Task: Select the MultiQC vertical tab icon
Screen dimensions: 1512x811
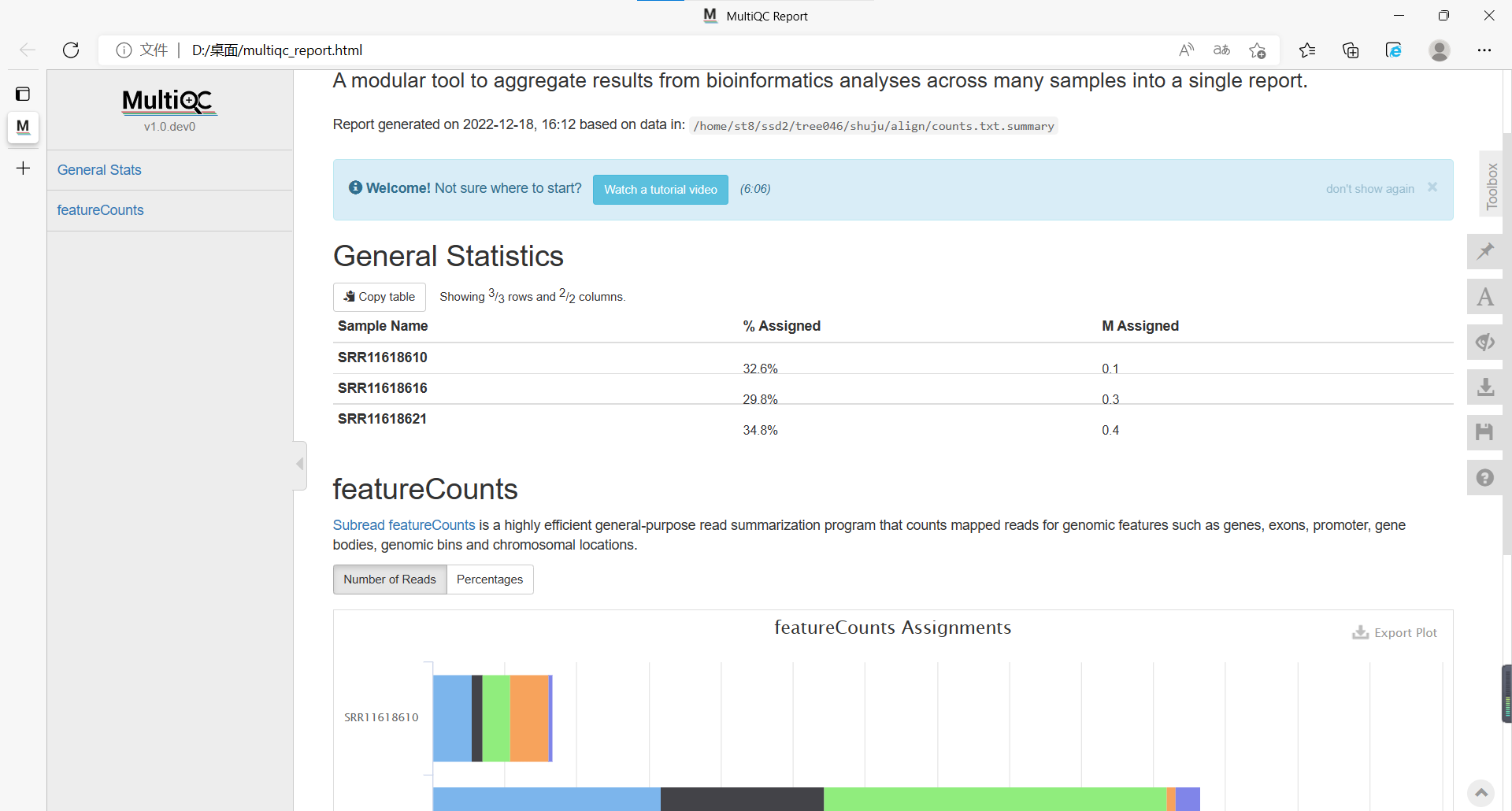Action: pos(23,126)
